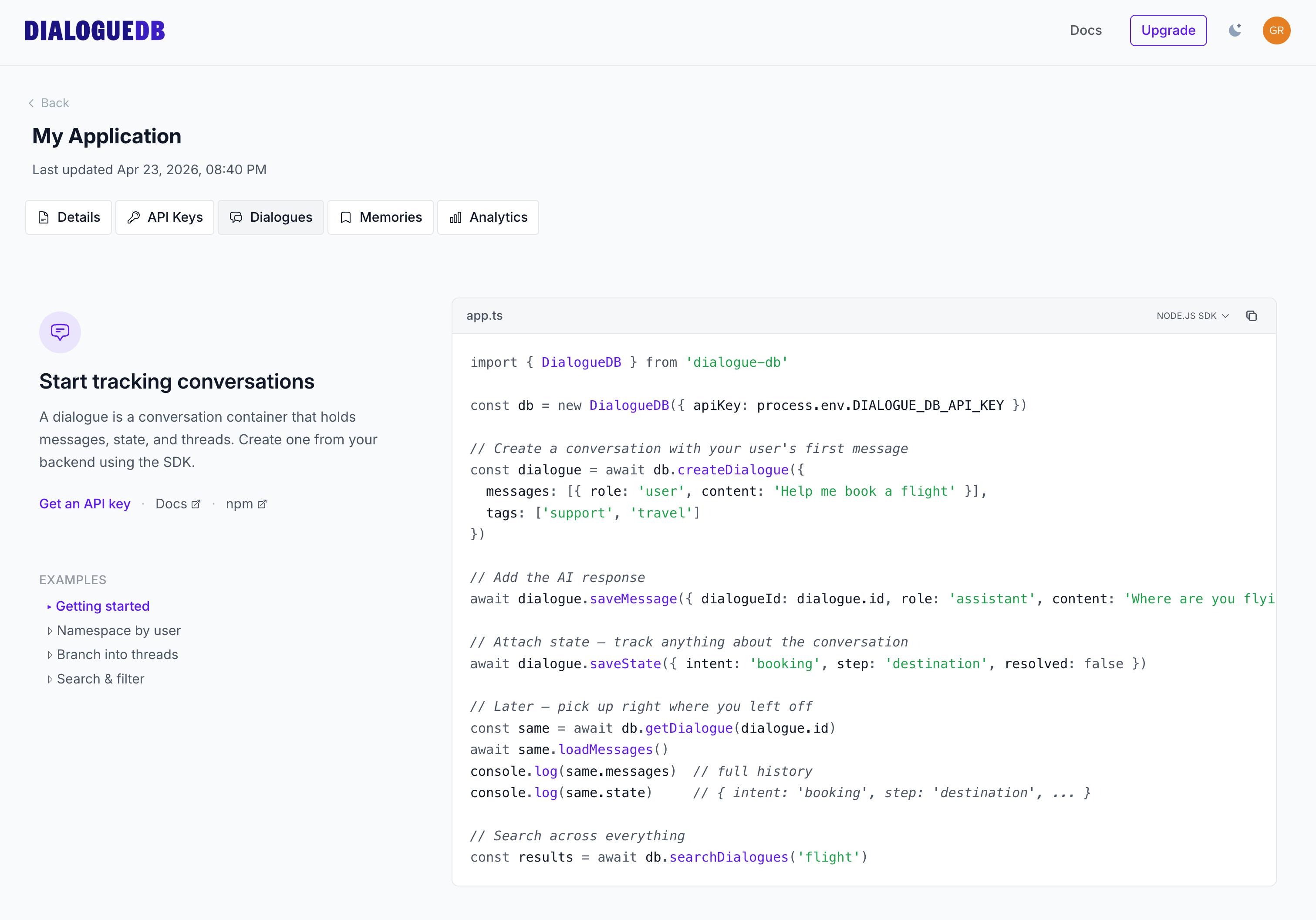The height and width of the screenshot is (920, 1316).
Task: Toggle dark mode moon icon
Action: pyautogui.click(x=1235, y=30)
